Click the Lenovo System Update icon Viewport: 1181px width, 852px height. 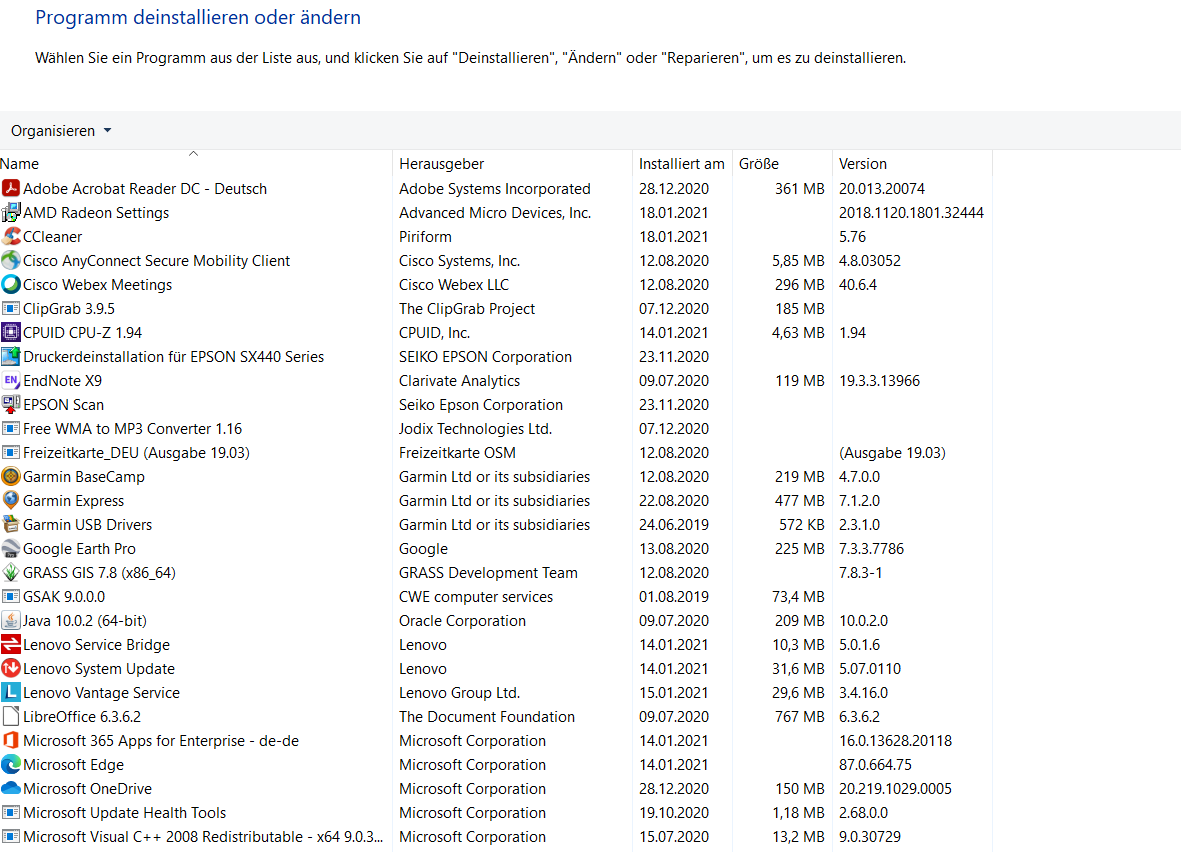pos(11,668)
